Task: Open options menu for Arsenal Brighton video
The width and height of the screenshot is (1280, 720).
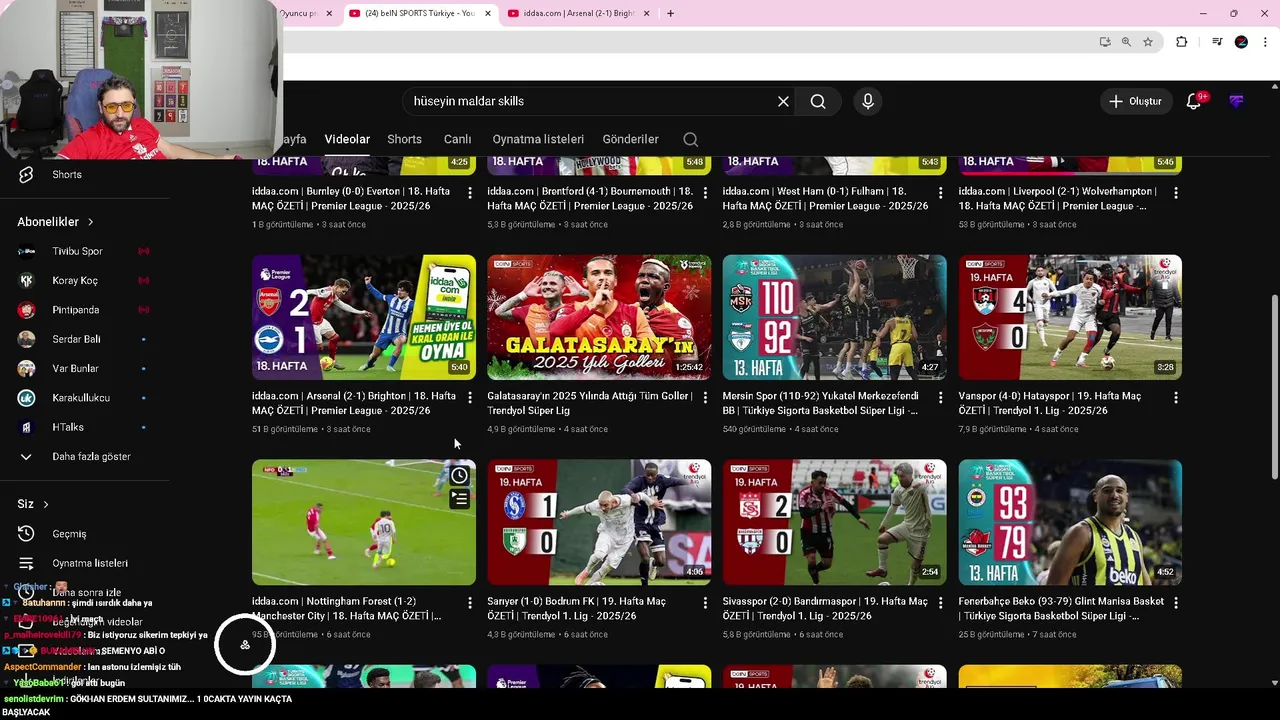Action: 470,397
